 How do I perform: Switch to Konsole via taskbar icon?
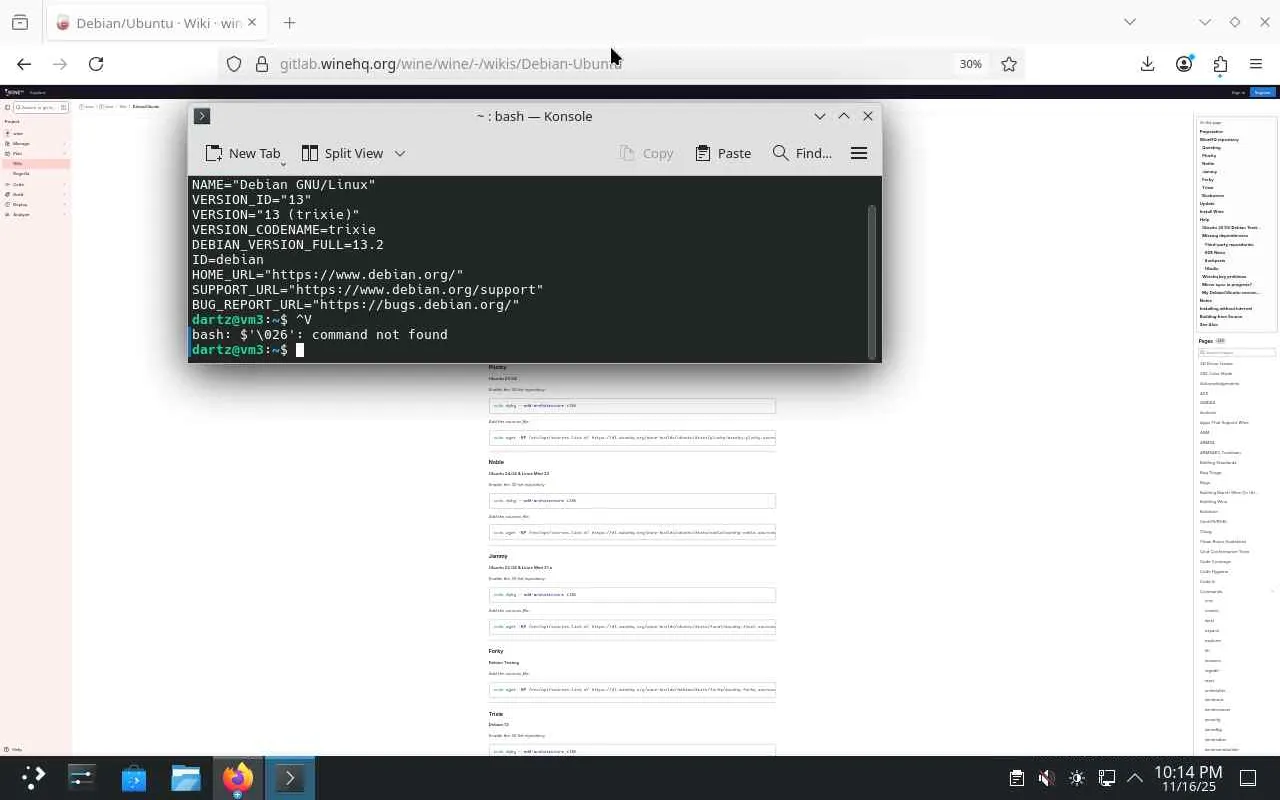coord(290,778)
